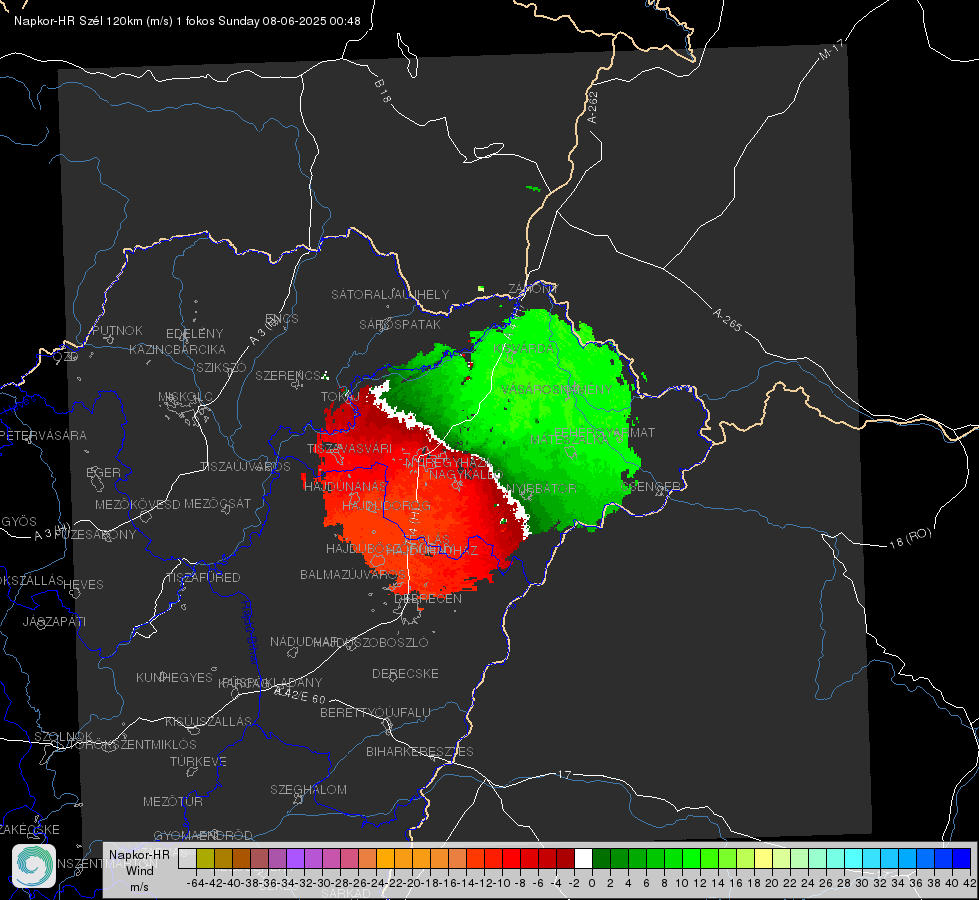Select the darkest green swatch above 0
The height and width of the screenshot is (900, 979).
pyautogui.click(x=601, y=858)
